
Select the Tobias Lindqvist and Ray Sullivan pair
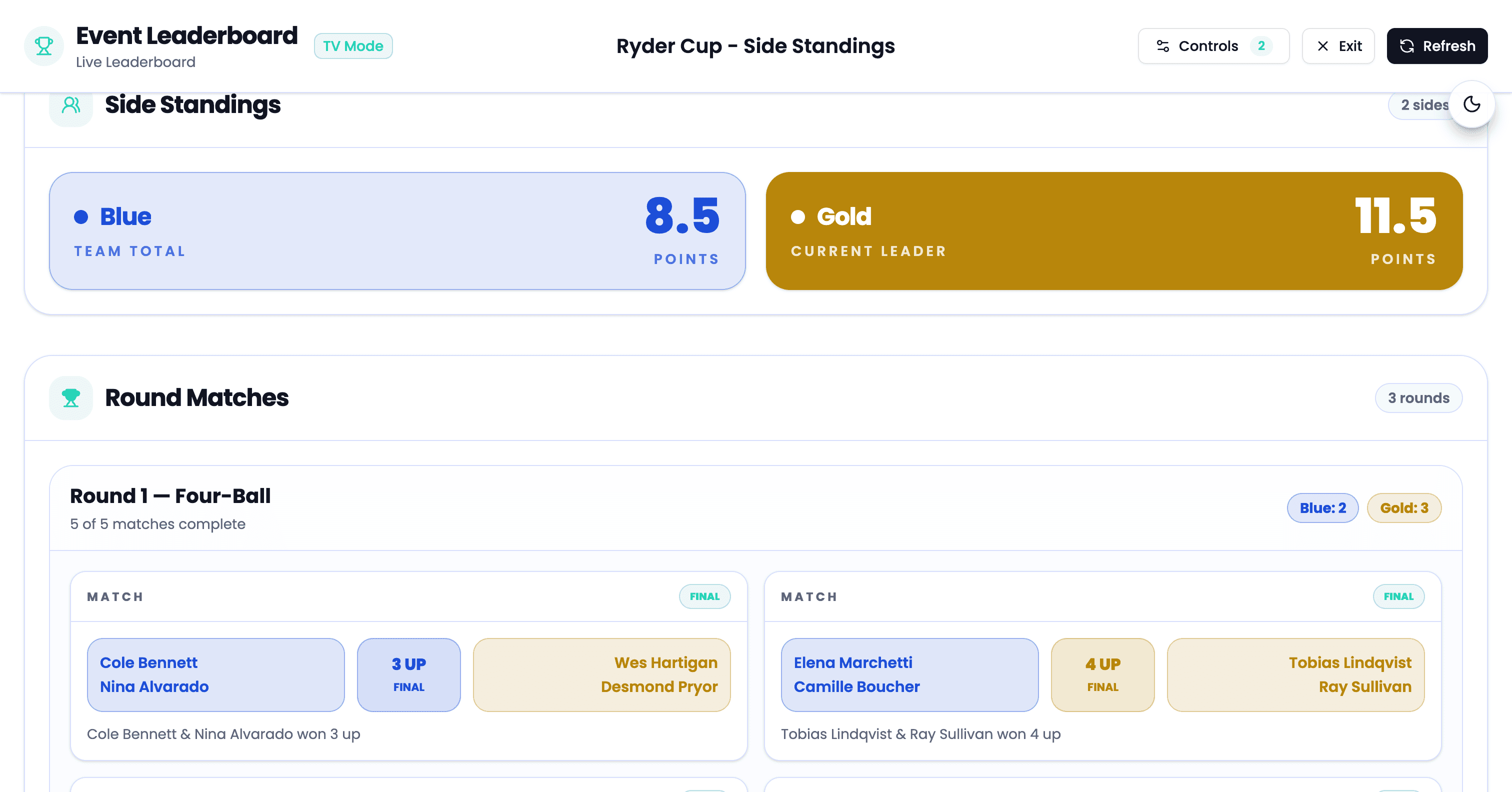click(x=1295, y=674)
